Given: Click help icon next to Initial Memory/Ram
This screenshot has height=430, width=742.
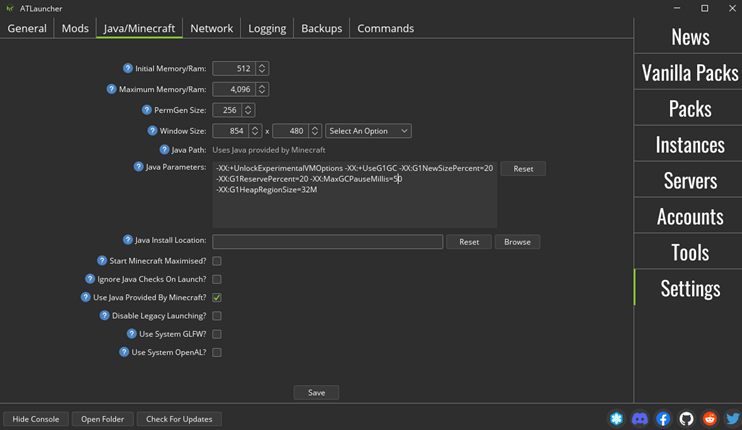Looking at the screenshot, I should pyautogui.click(x=128, y=69).
